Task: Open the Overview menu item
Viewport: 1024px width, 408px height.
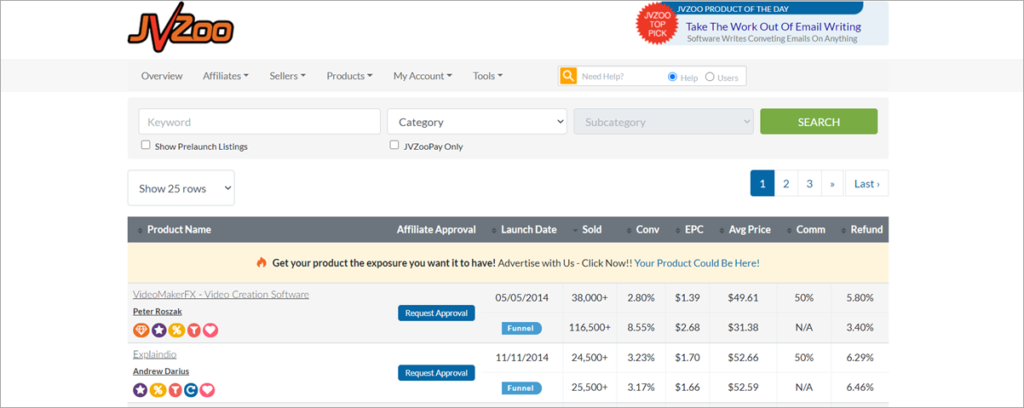Action: [x=161, y=76]
